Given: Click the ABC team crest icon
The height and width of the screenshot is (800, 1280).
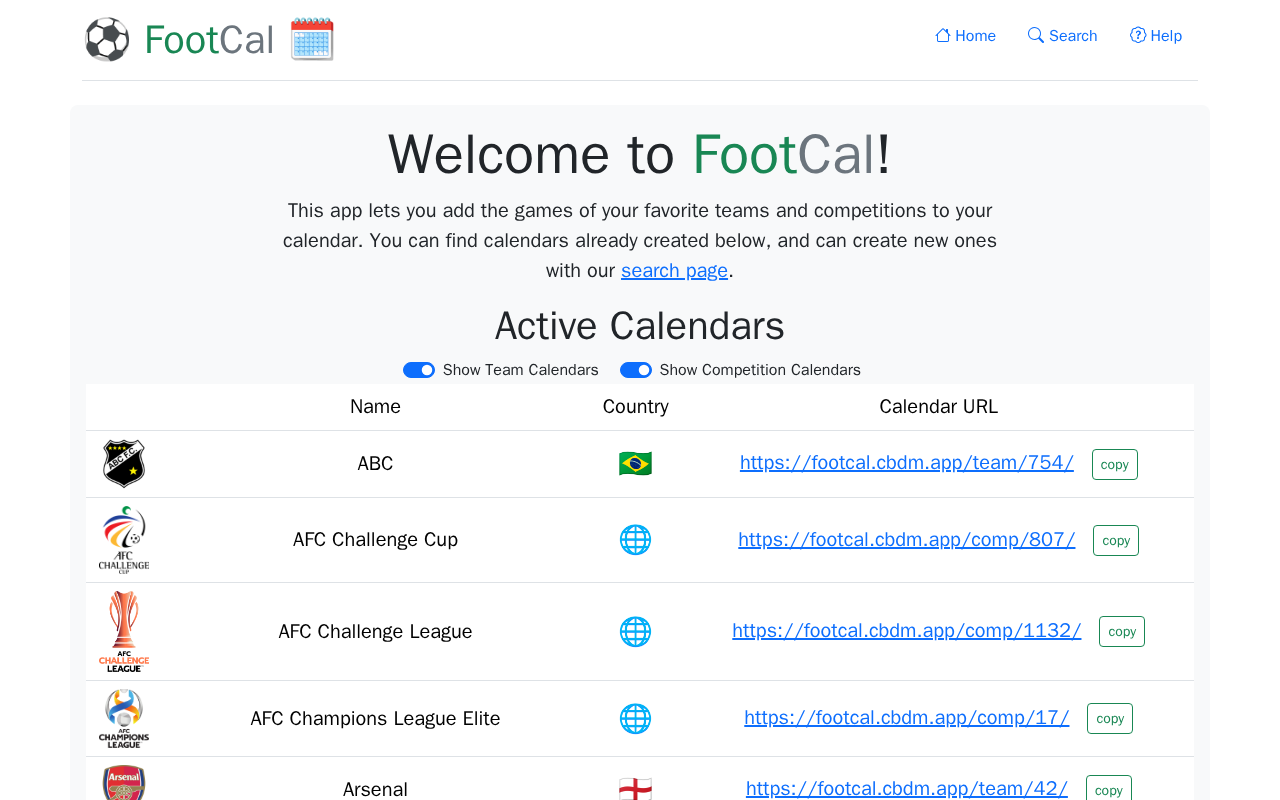Looking at the screenshot, I should pyautogui.click(x=124, y=464).
